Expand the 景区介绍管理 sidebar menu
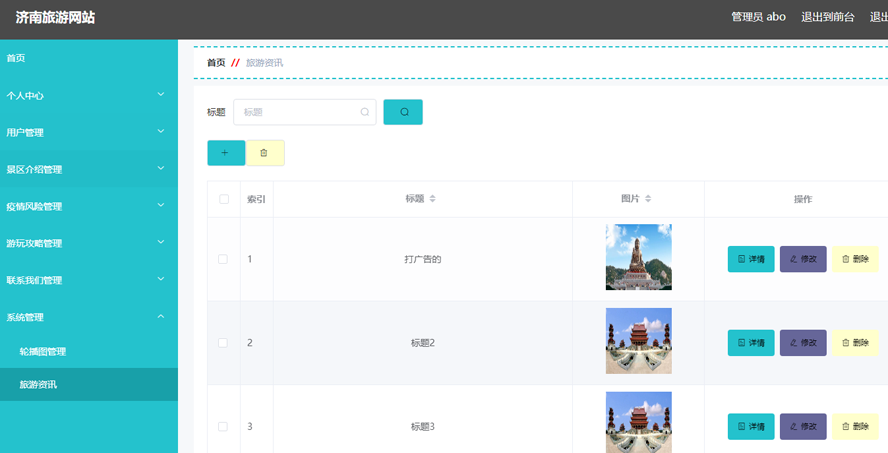The height and width of the screenshot is (453, 888). point(88,169)
